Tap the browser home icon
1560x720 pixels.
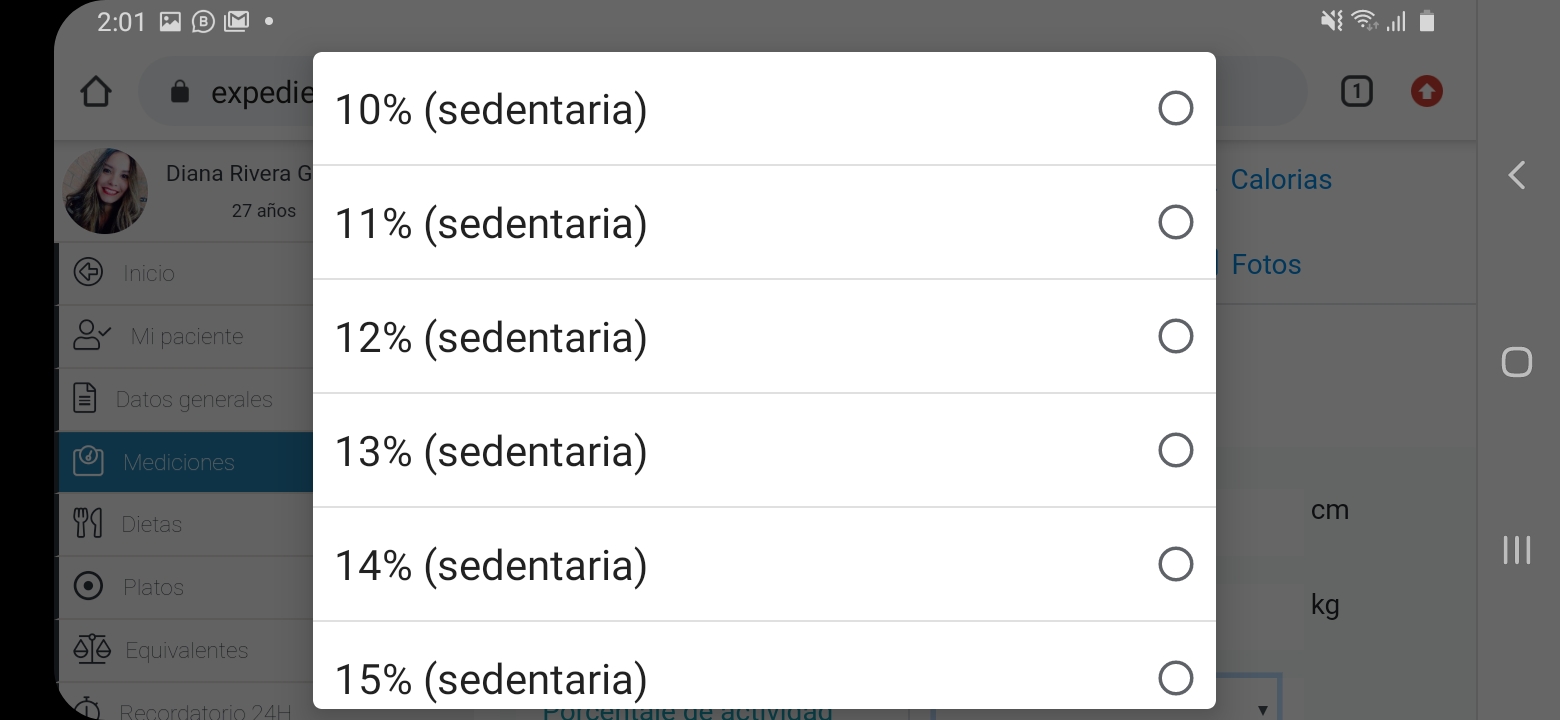click(95, 92)
